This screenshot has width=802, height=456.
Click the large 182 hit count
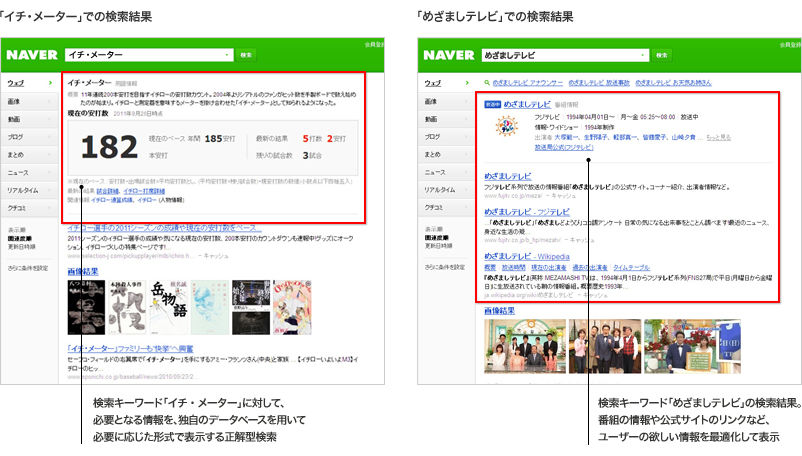click(109, 147)
